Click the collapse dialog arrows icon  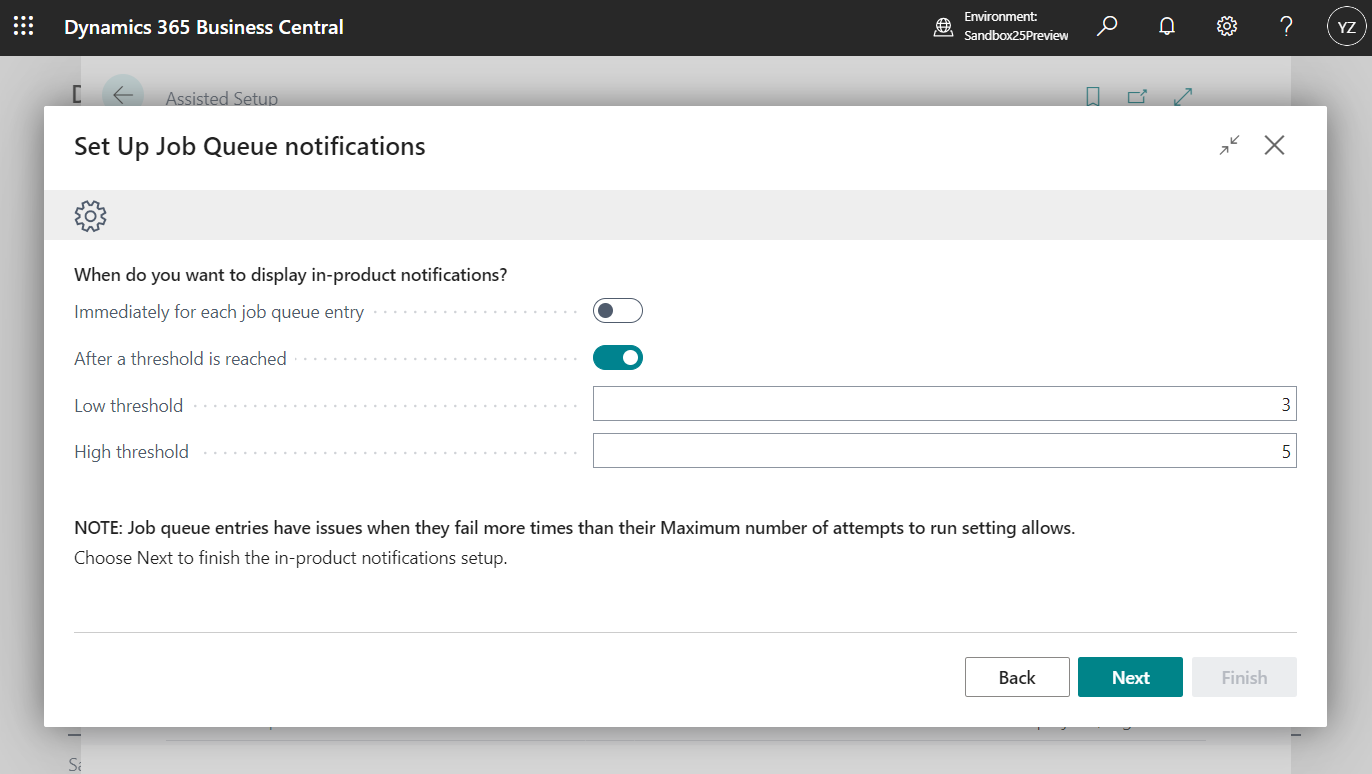click(1229, 145)
